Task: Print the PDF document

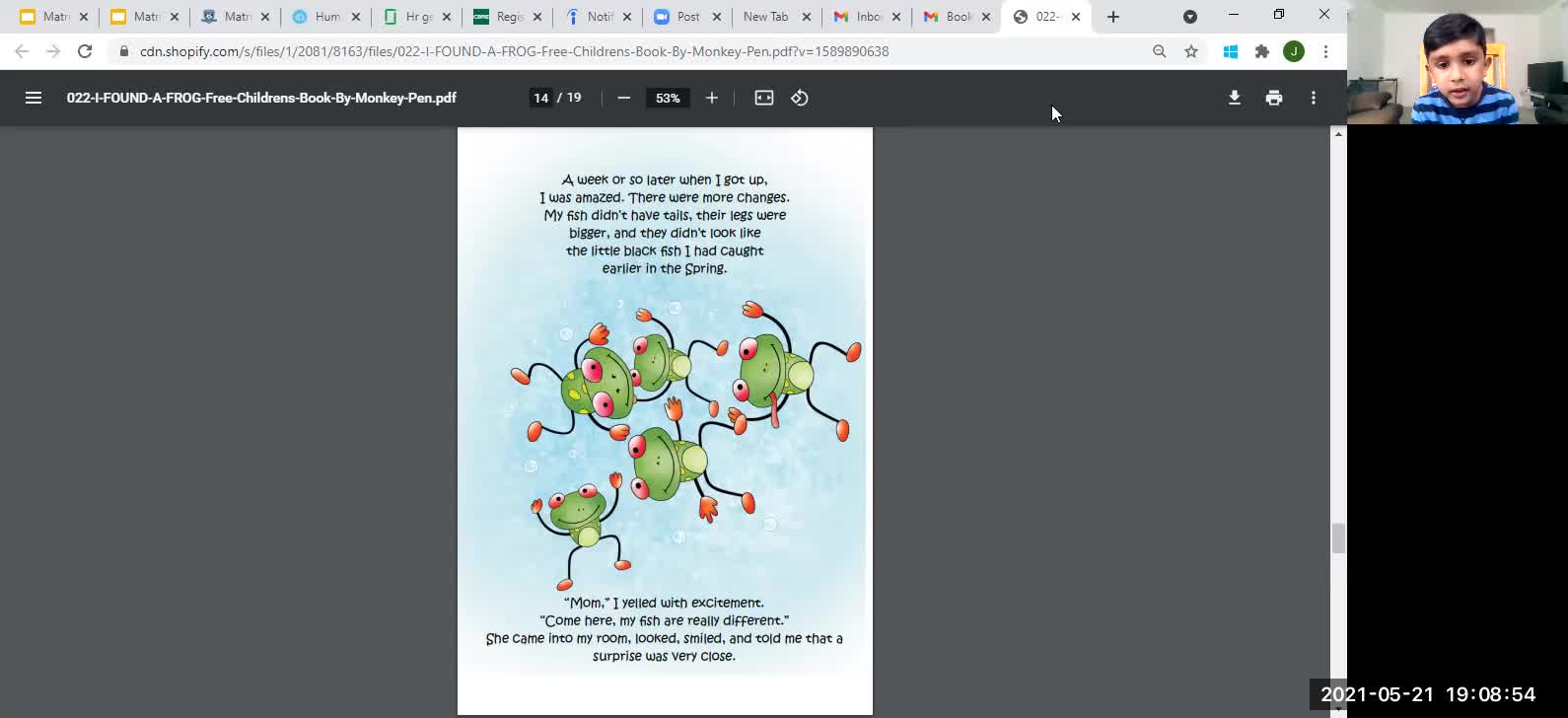Action: point(1274,98)
